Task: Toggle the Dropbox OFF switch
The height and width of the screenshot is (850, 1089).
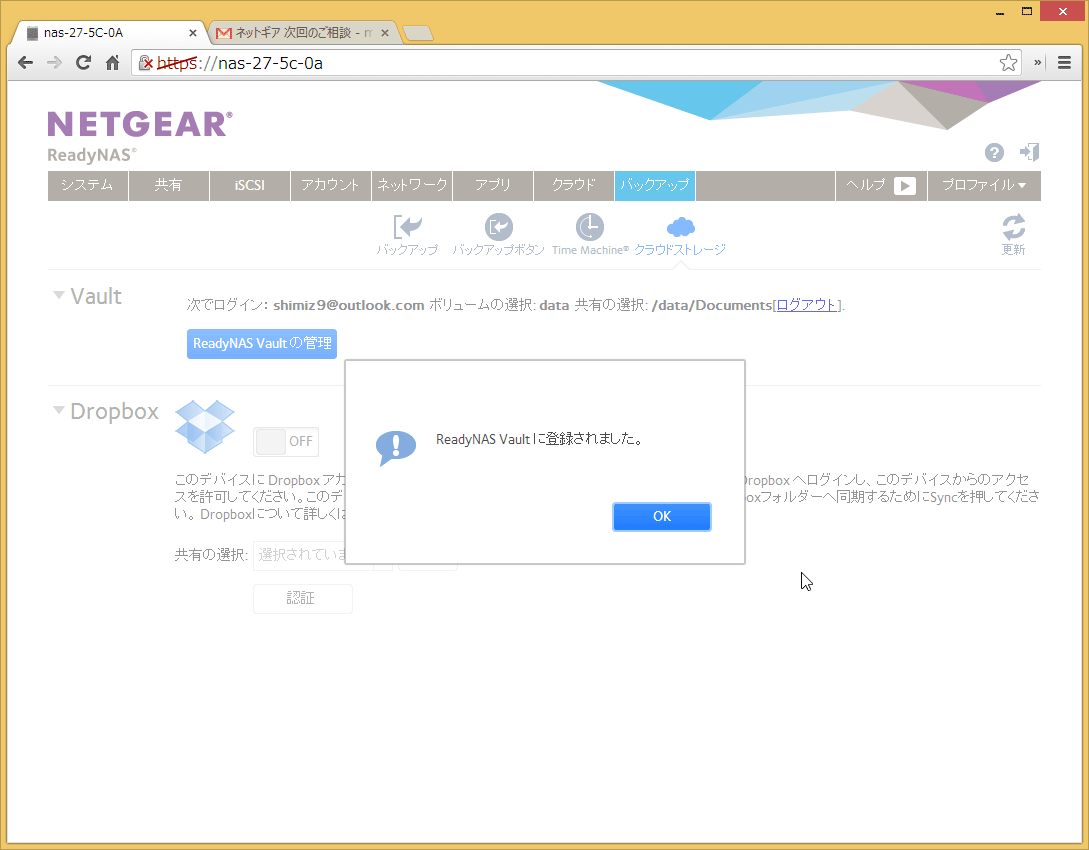Action: (286, 441)
